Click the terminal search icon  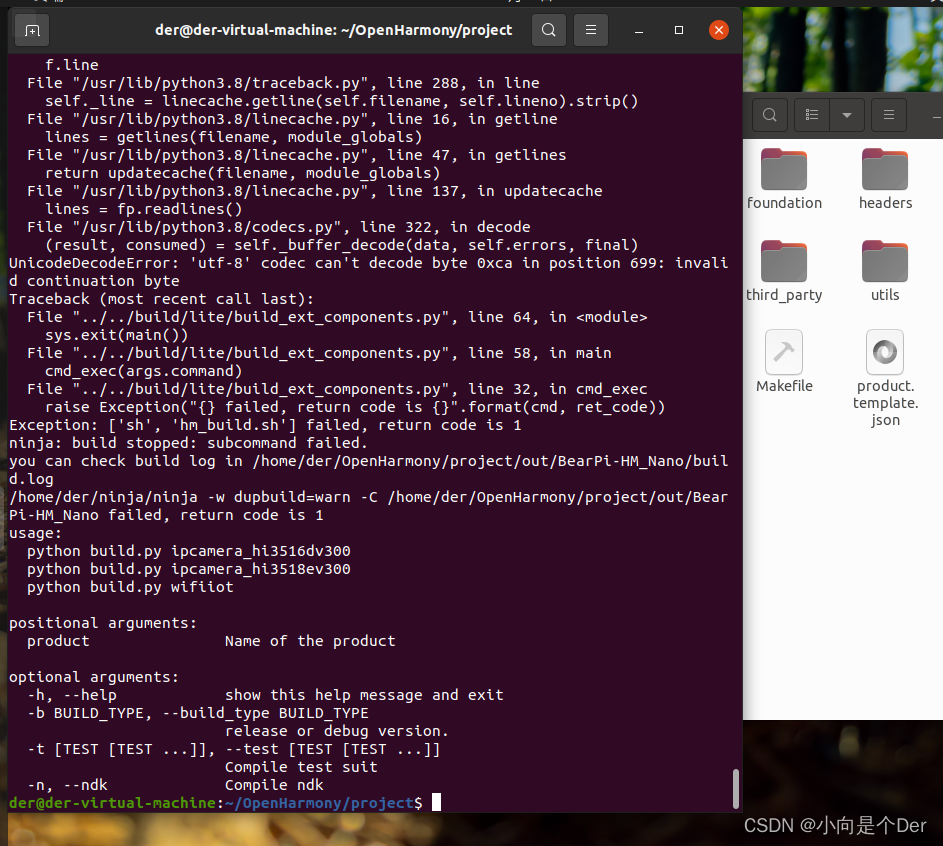[548, 30]
